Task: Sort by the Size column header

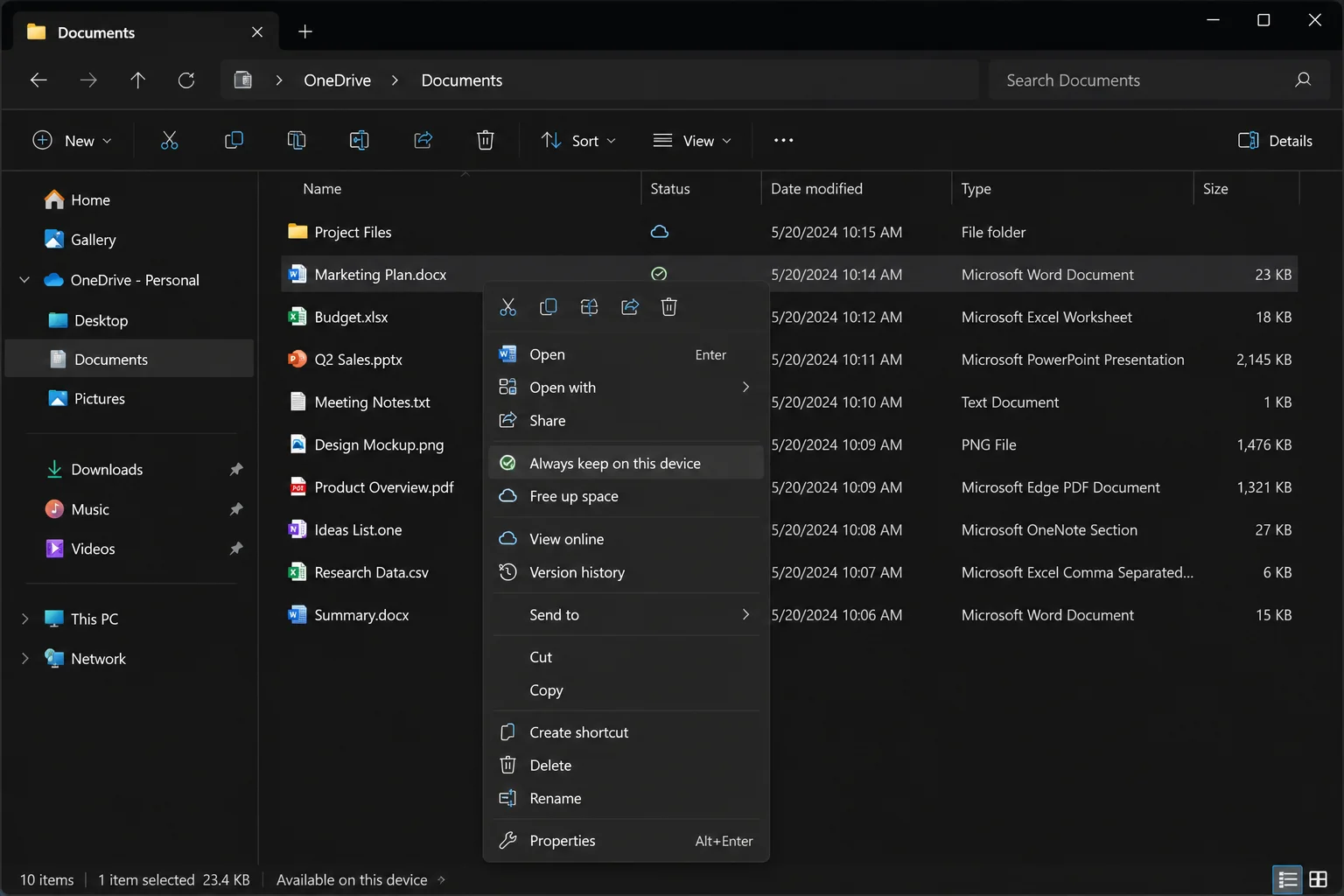Action: click(x=1246, y=189)
